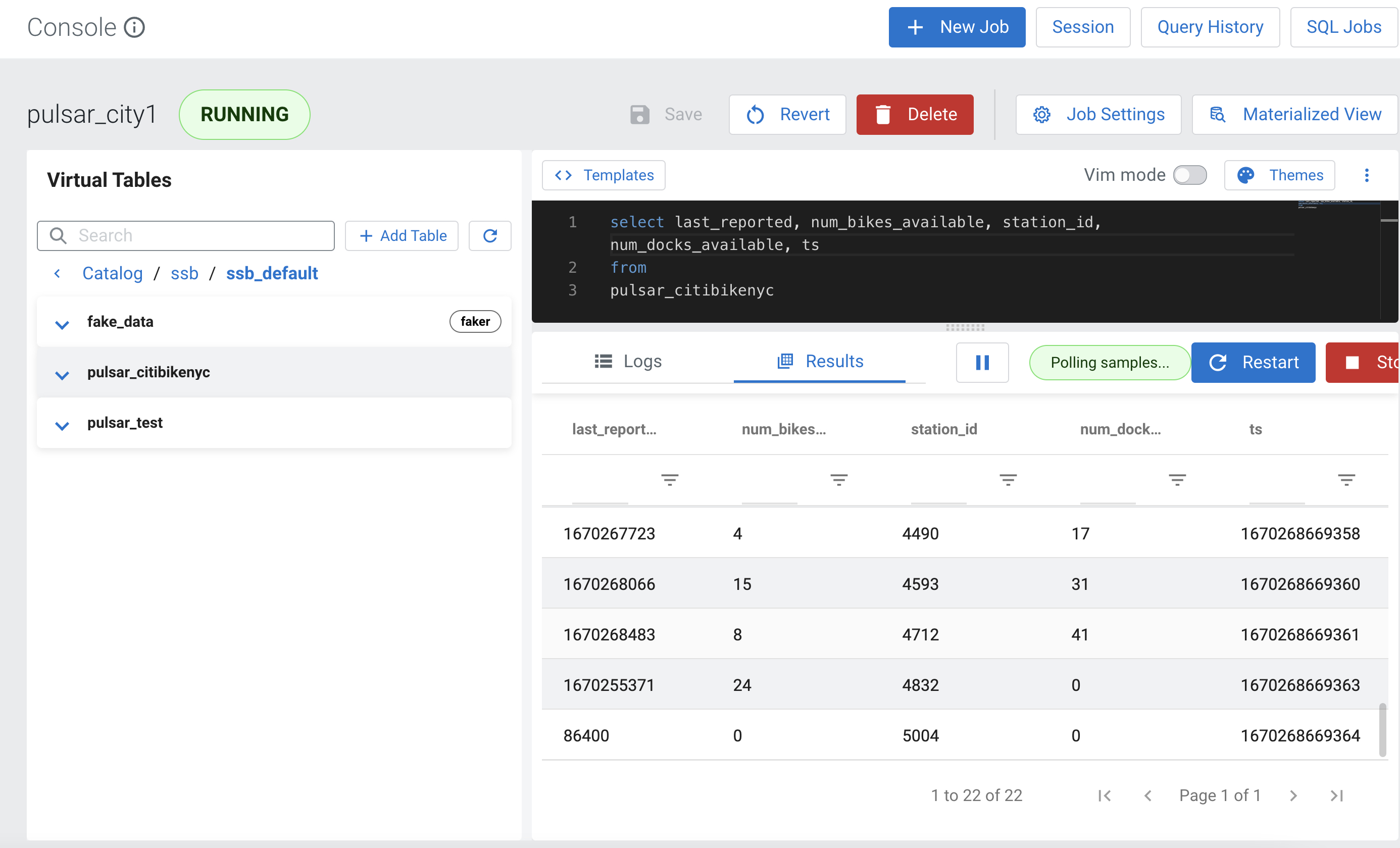The width and height of the screenshot is (1400, 848).
Task: Navigate to the ssb catalog breadcrumb
Action: pyautogui.click(x=184, y=273)
